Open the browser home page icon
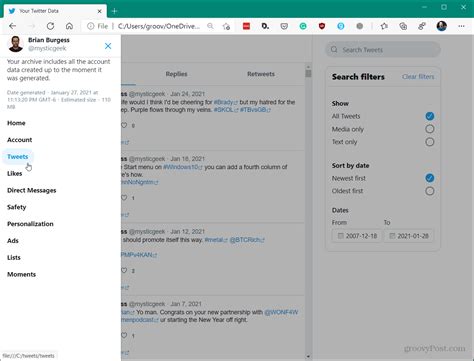The height and width of the screenshot is (361, 474). coord(69,26)
